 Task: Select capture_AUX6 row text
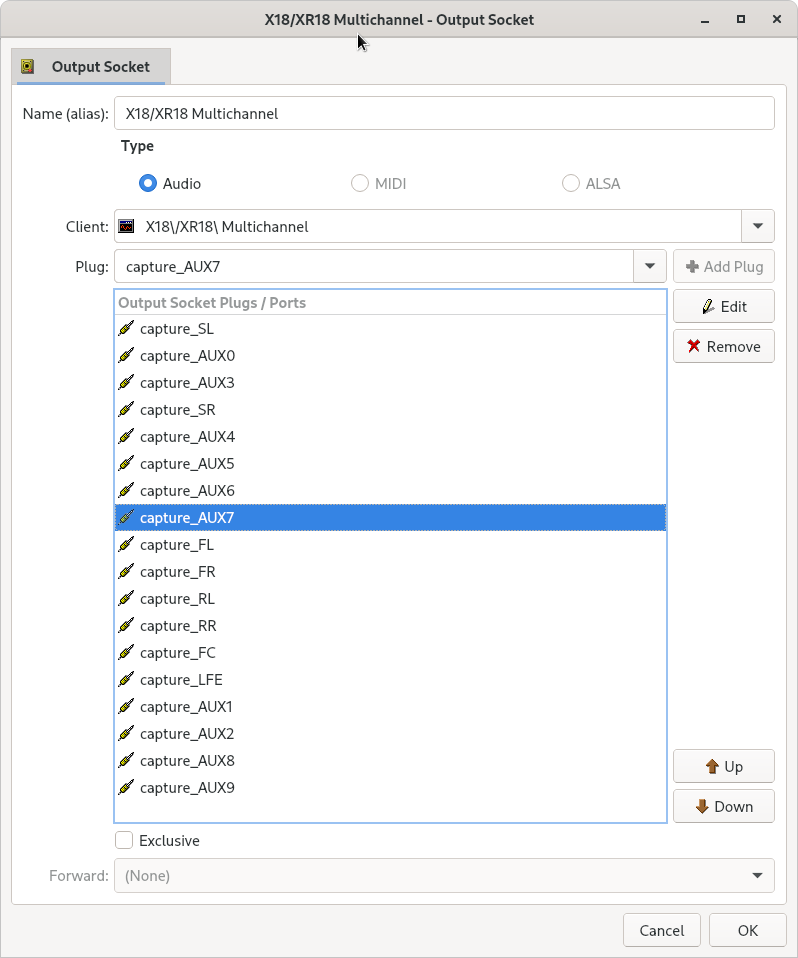tap(187, 491)
